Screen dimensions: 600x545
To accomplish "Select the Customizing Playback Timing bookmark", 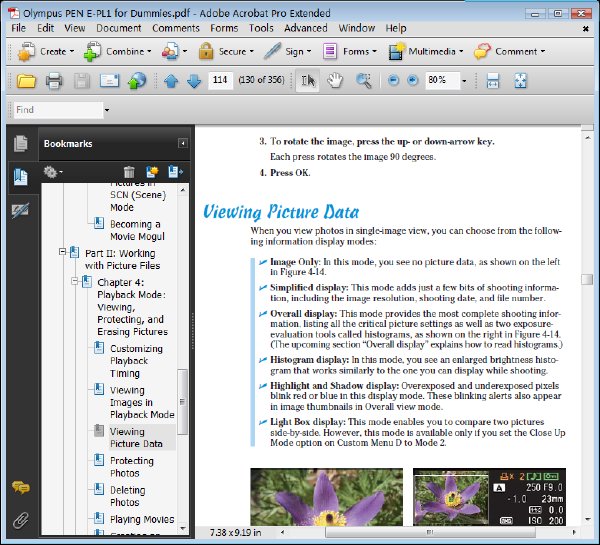I will (136, 361).
